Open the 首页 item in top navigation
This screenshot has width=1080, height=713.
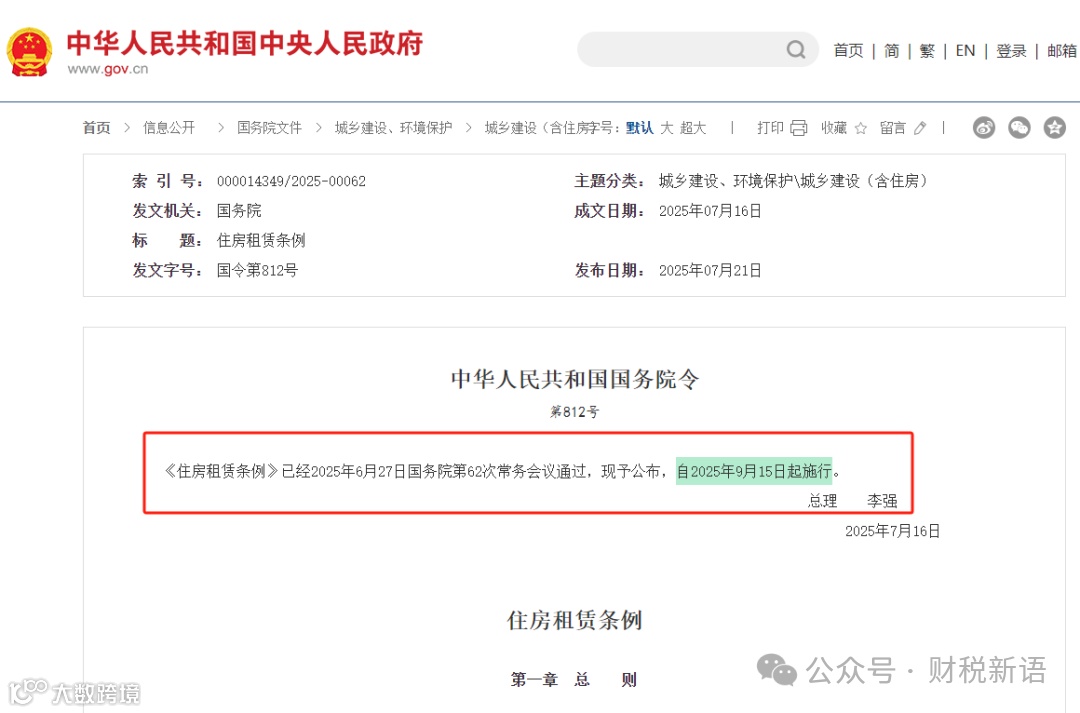click(848, 50)
